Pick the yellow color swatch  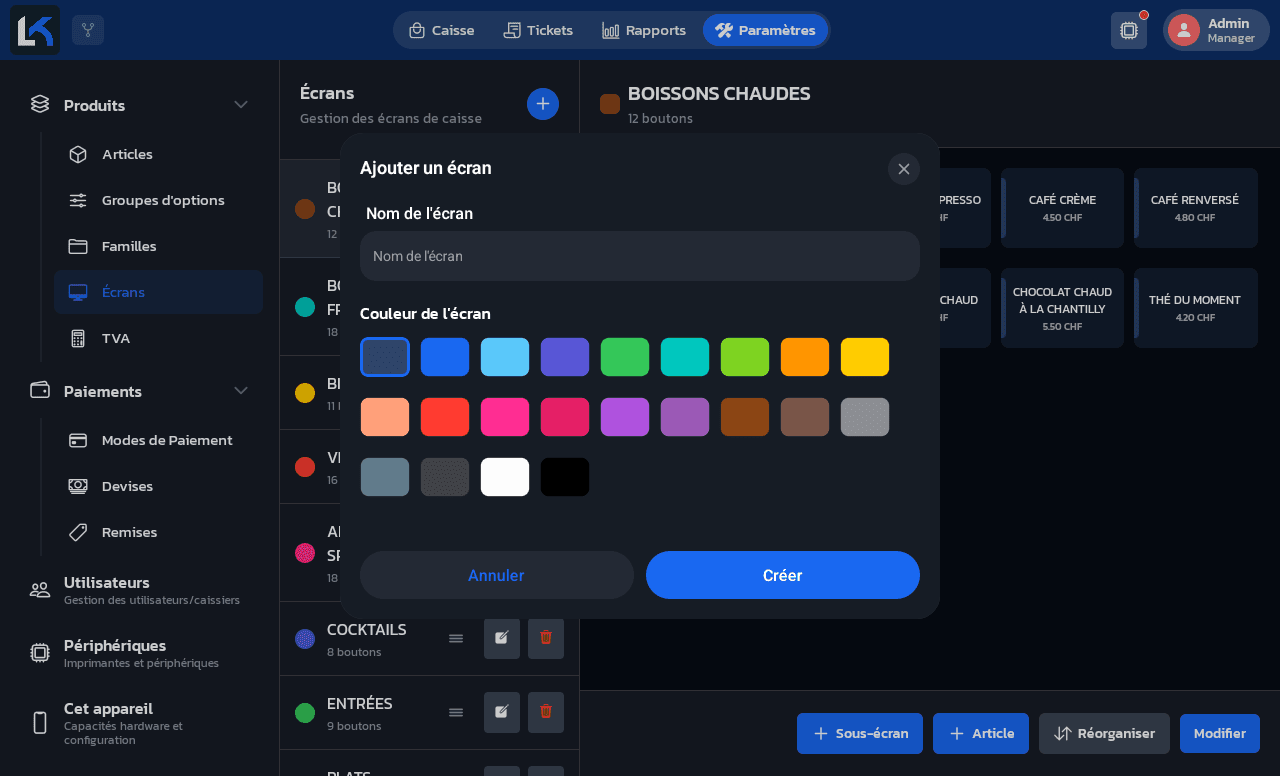(865, 357)
